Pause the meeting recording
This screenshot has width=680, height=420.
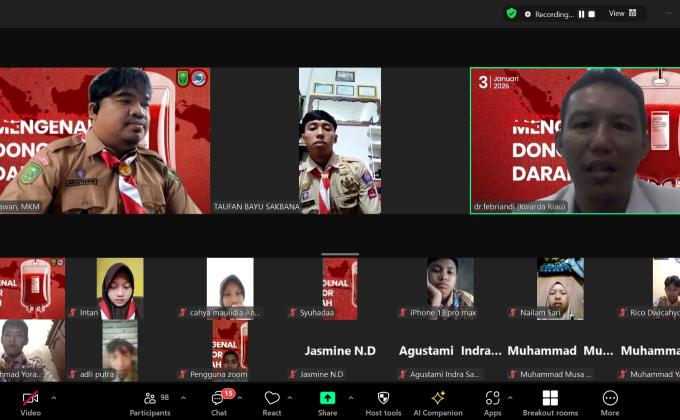pyautogui.click(x=581, y=14)
